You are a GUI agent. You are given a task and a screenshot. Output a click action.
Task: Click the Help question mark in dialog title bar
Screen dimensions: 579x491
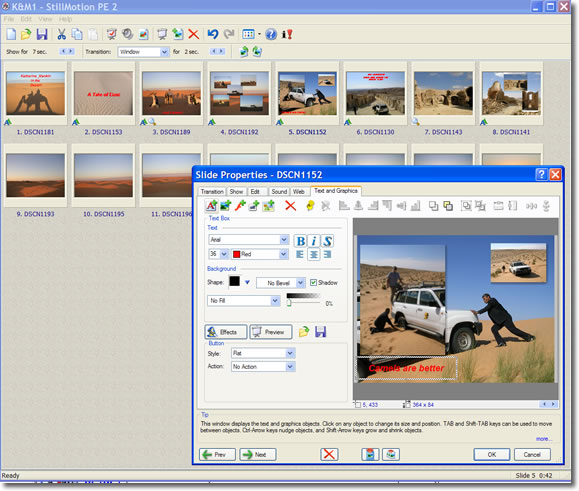(x=541, y=174)
